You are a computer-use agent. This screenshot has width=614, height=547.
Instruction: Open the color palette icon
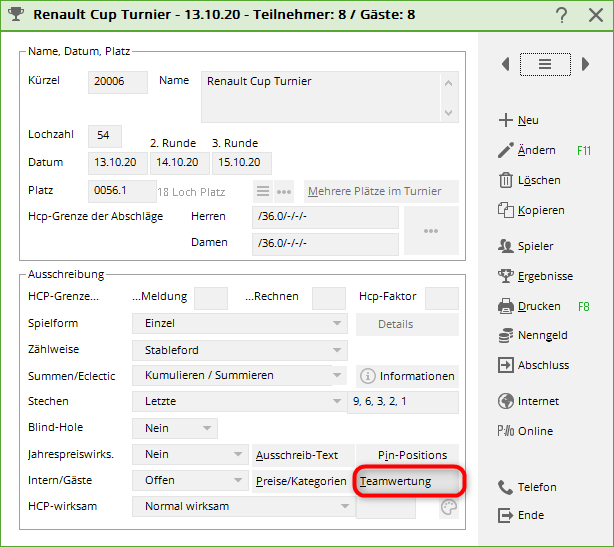click(448, 508)
